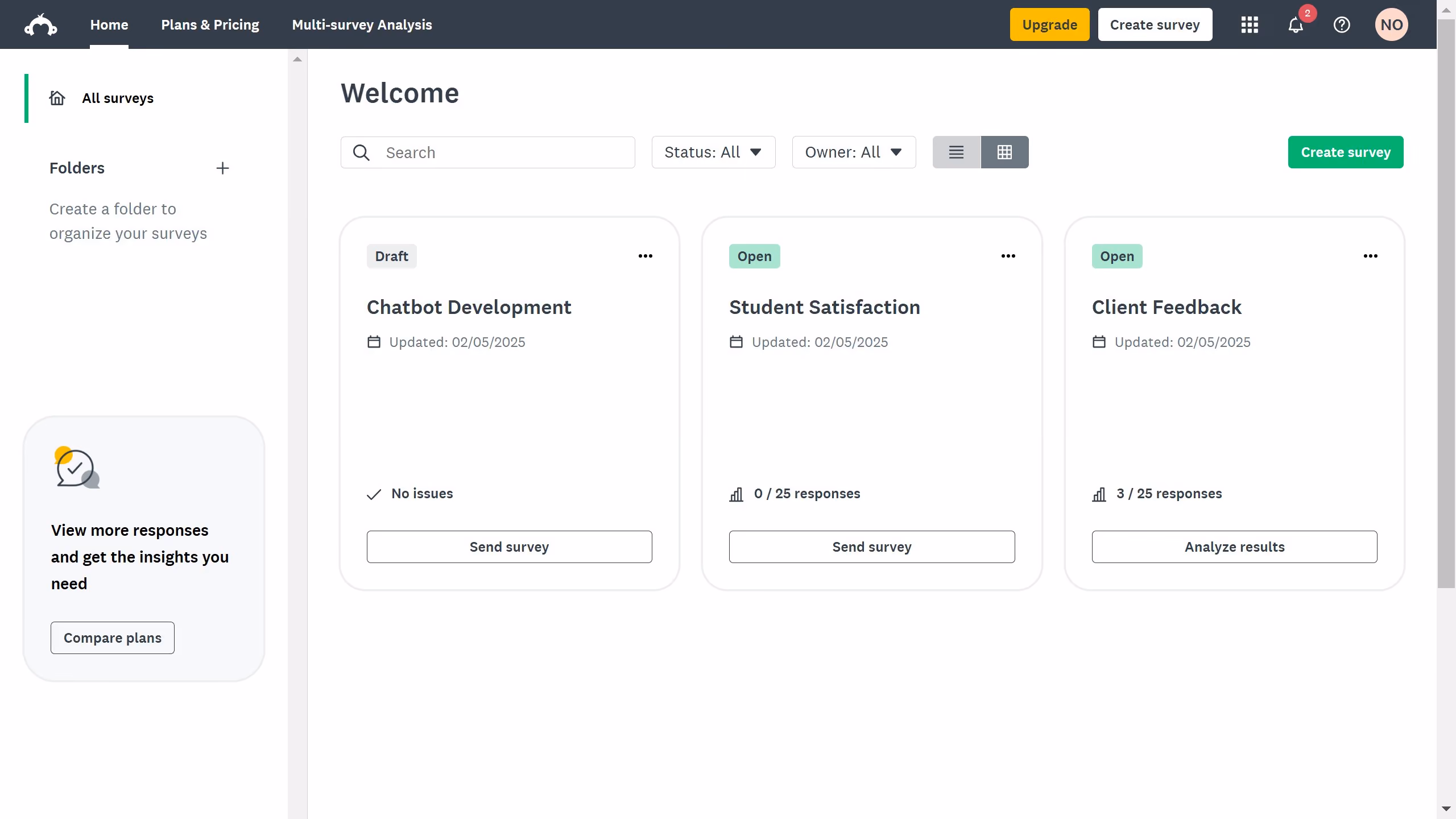Click bar chart icon beside 0 / 25 responses
The height and width of the screenshot is (819, 1456).
coord(737,494)
